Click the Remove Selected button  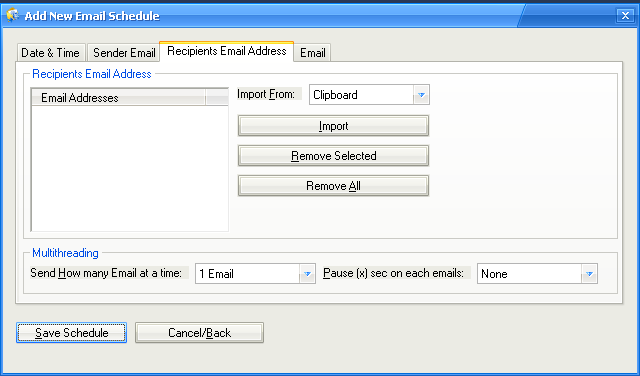[333, 156]
